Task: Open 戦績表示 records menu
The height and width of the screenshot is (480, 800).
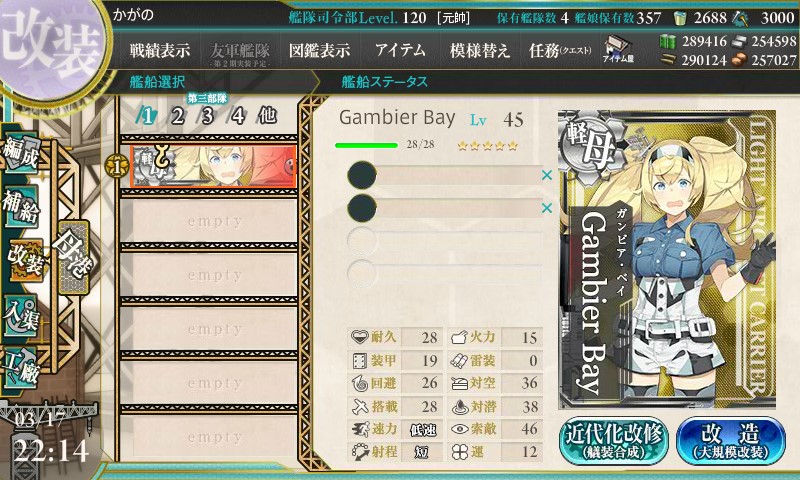Action: coord(160,50)
